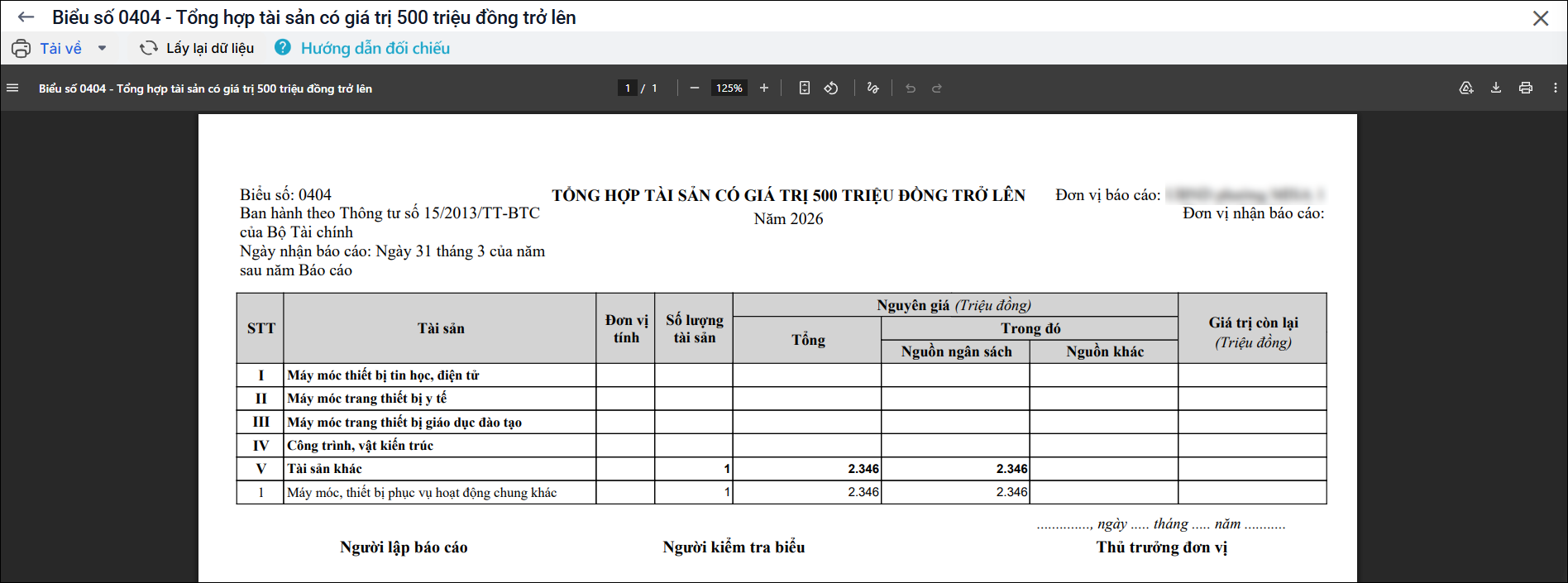Viewport: 1568px width, 583px height.
Task: Click the report title TỔNG HỢP TÀI SẢN
Action: pos(789,196)
